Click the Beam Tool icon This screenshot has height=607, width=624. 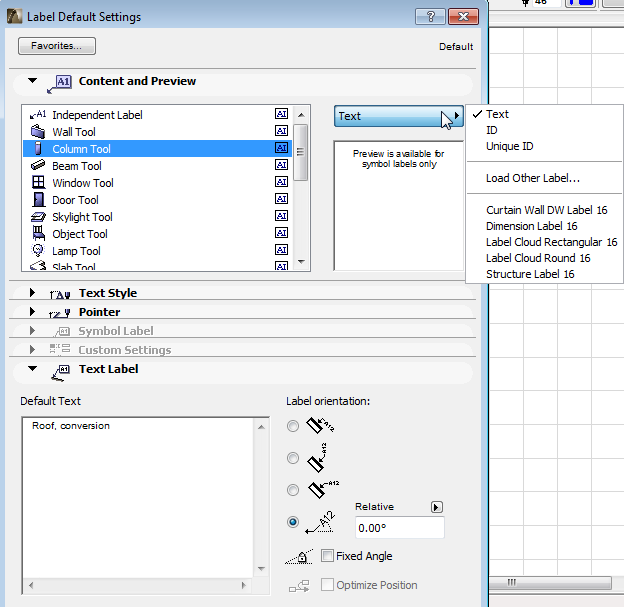point(38,165)
